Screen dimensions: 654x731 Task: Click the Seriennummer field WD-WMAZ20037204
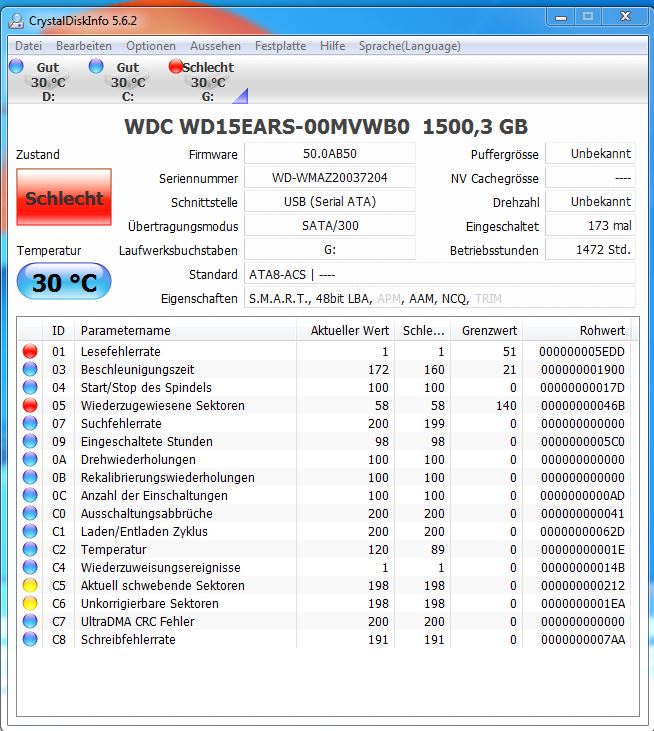pyautogui.click(x=330, y=177)
